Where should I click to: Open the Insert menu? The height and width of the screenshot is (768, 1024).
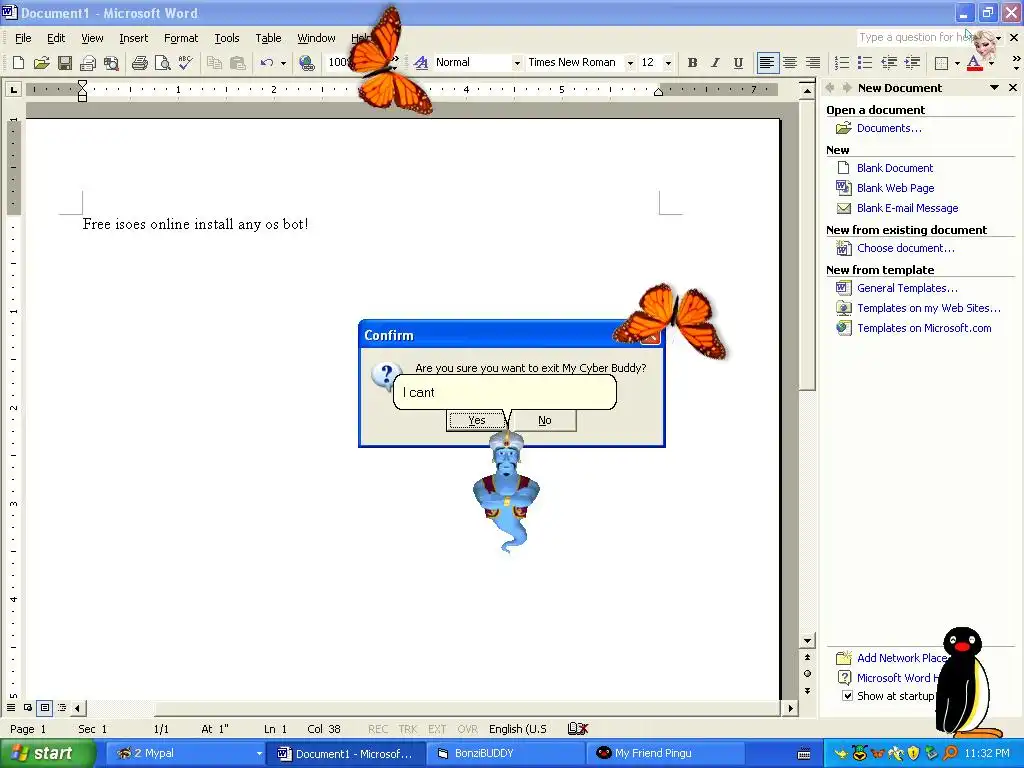(x=133, y=38)
